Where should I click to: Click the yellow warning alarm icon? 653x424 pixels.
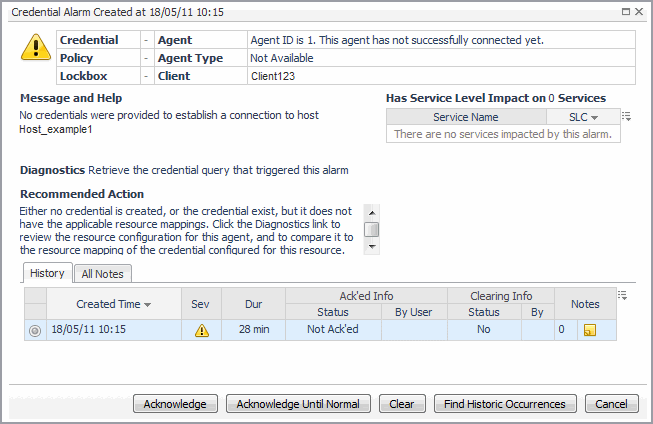click(x=36, y=47)
